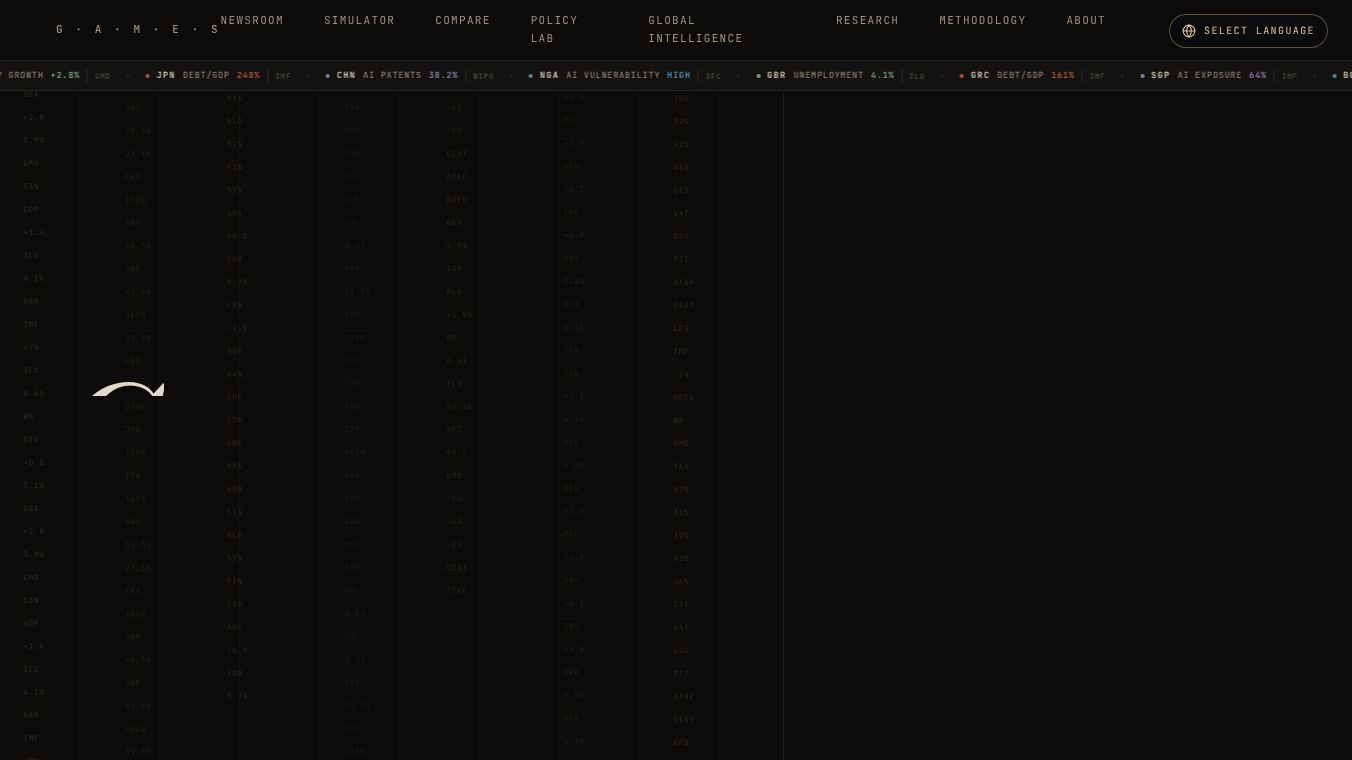Click the Growth +2.8% ticker entry
Viewport: 1352px width, 760px height.
point(55,76)
